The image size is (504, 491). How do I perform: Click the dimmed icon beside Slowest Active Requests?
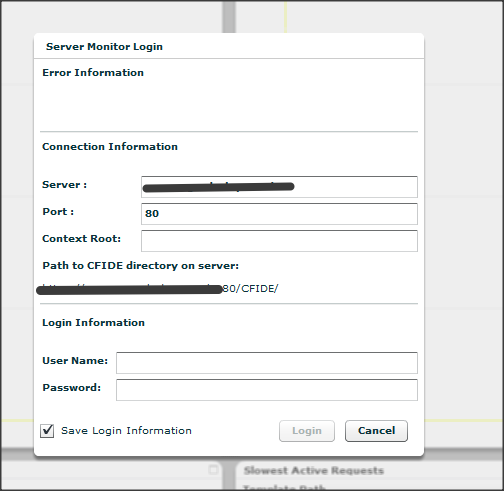click(213, 470)
